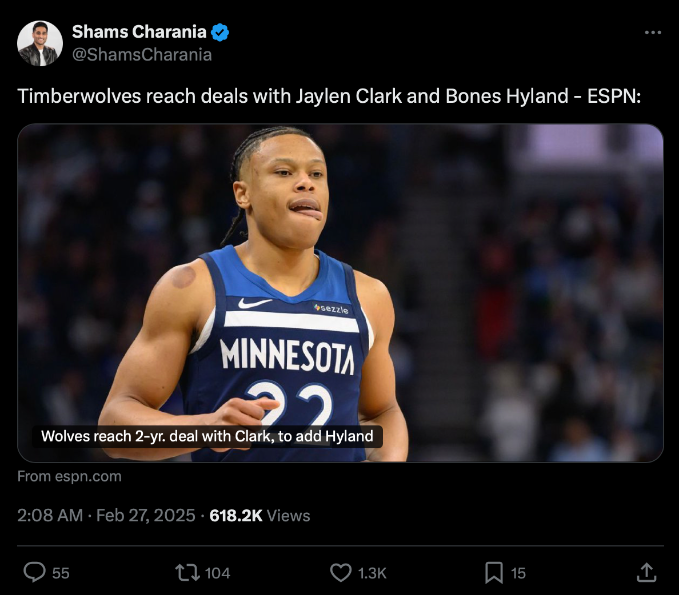
Task: Open the @ShamsCharania handle link
Action: (x=142, y=55)
